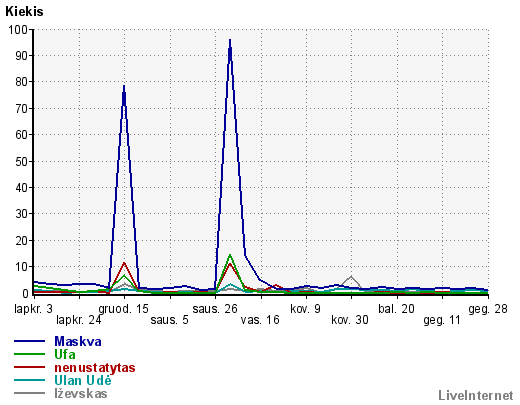Click the gray Iževskas bump at kov. 30
The width and height of the screenshot is (520, 405).
pyautogui.click(x=351, y=277)
